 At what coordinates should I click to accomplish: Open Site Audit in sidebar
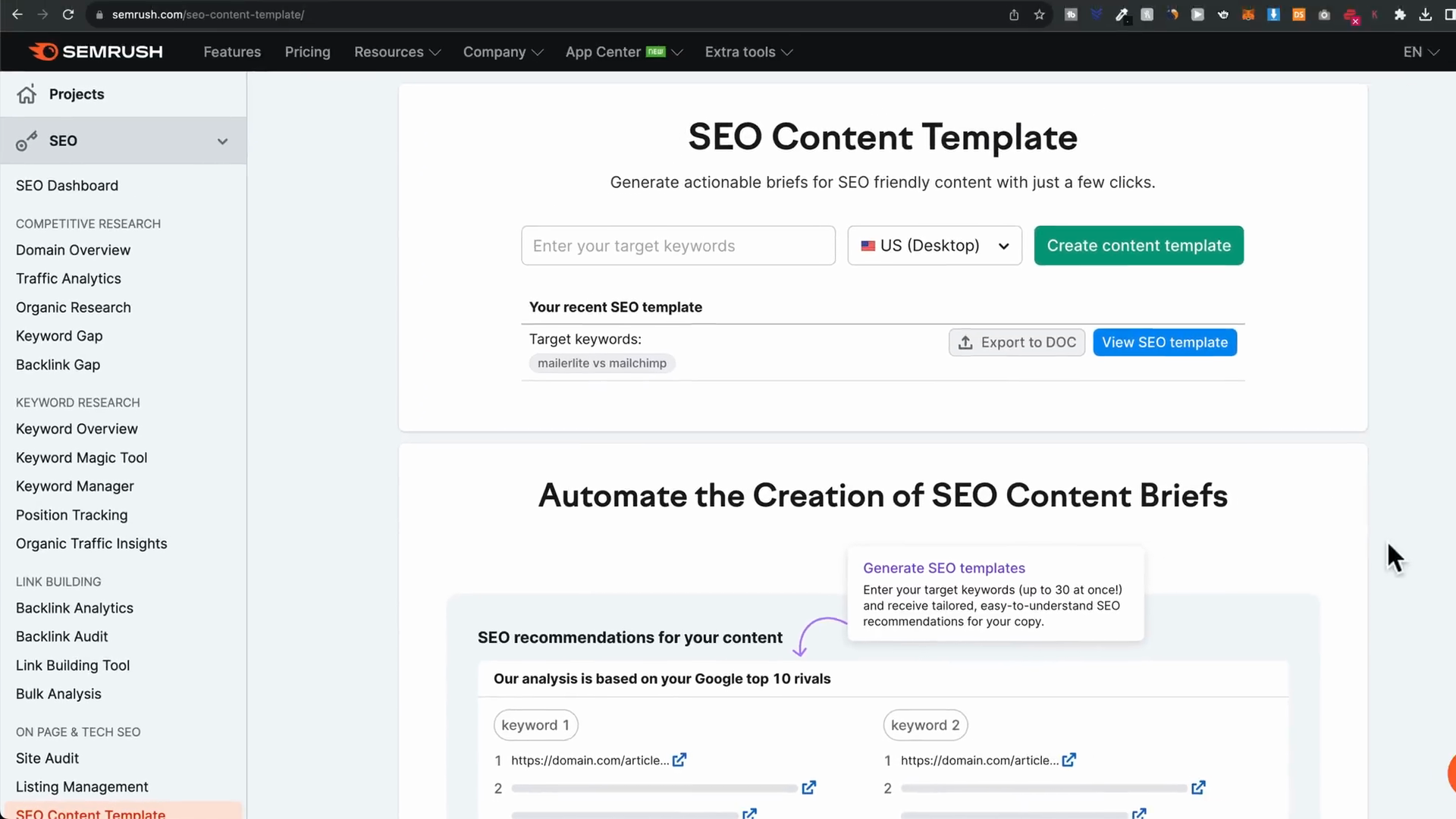pyautogui.click(x=47, y=758)
